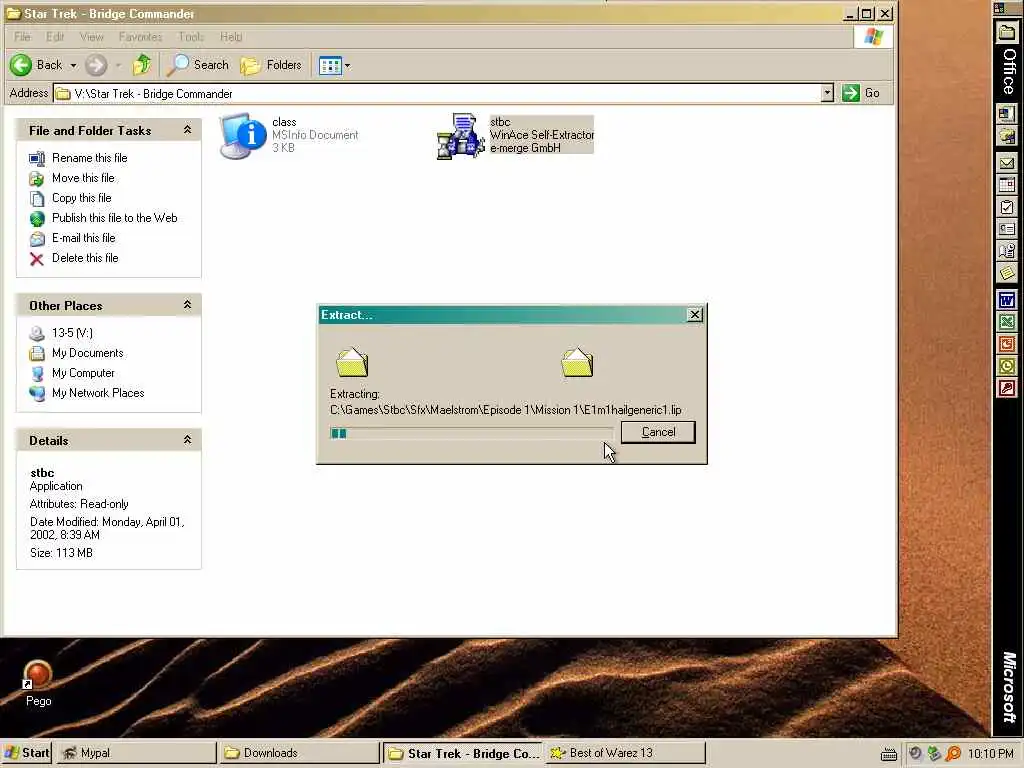Open My Documents in Other Places
This screenshot has width=1024, height=768.
pos(88,353)
